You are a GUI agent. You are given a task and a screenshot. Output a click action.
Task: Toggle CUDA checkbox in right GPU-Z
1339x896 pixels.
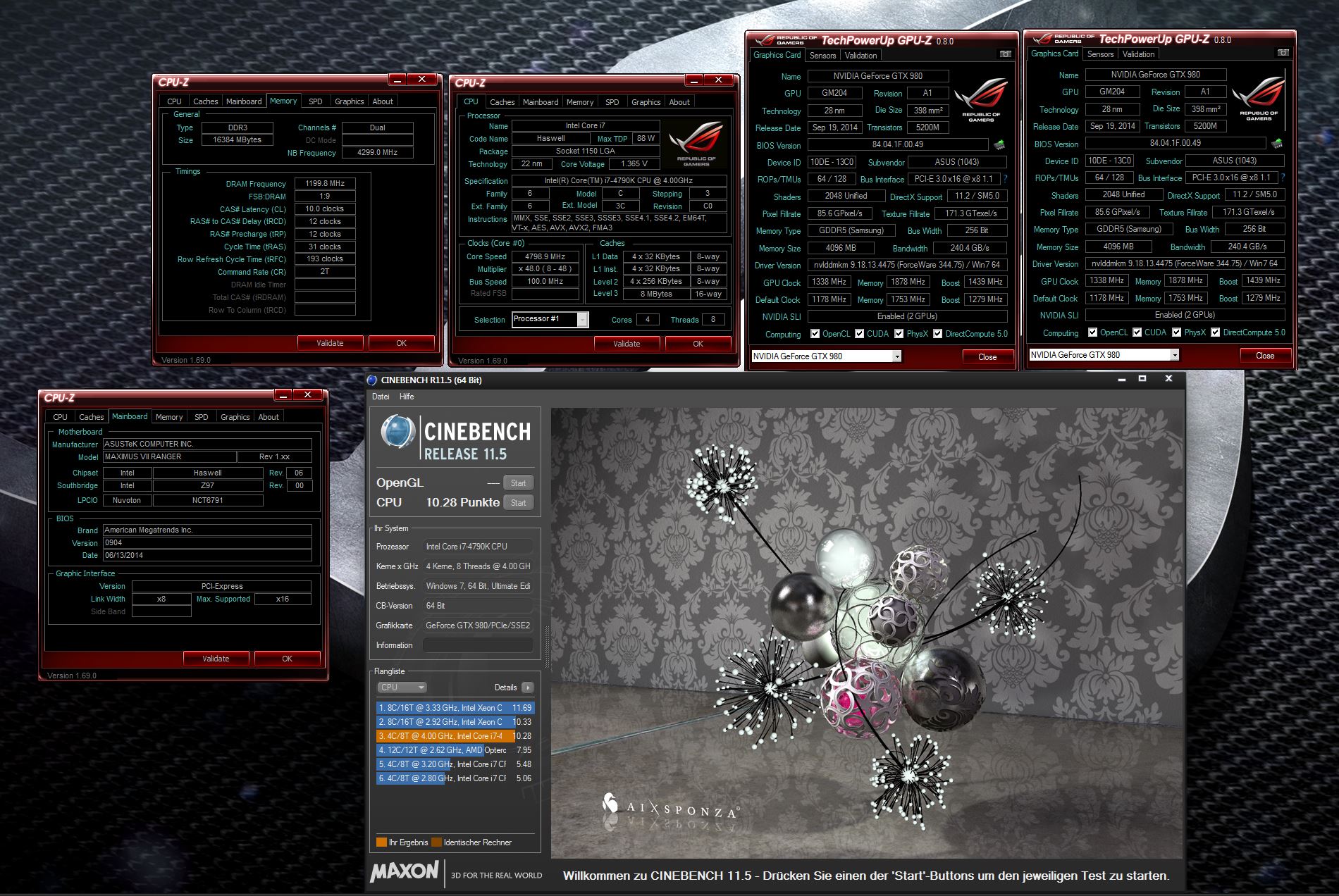point(1137,332)
